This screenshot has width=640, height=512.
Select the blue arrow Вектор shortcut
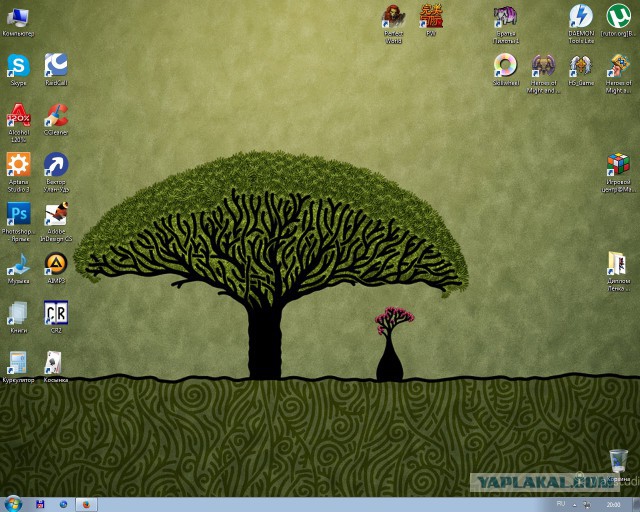56,172
